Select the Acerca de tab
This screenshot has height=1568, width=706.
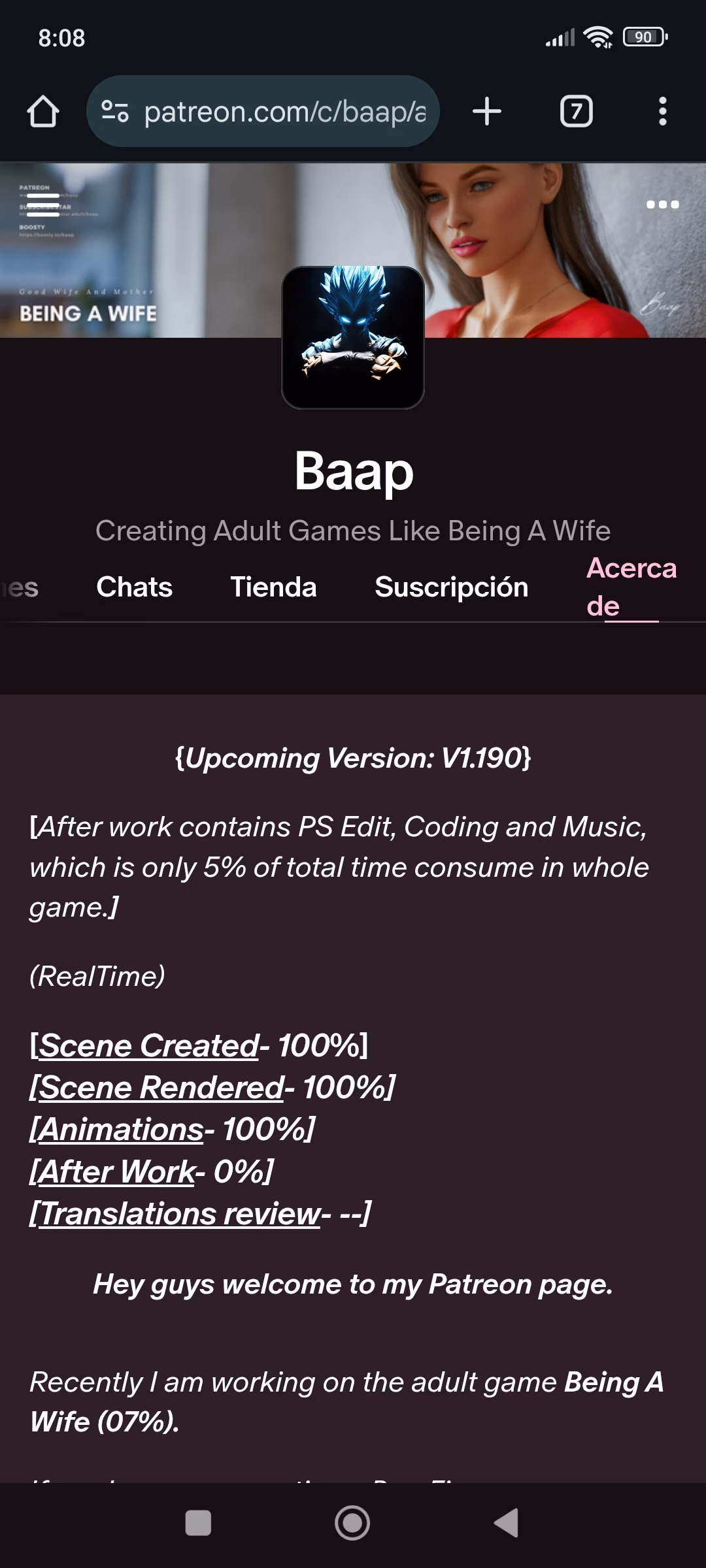[x=631, y=587]
